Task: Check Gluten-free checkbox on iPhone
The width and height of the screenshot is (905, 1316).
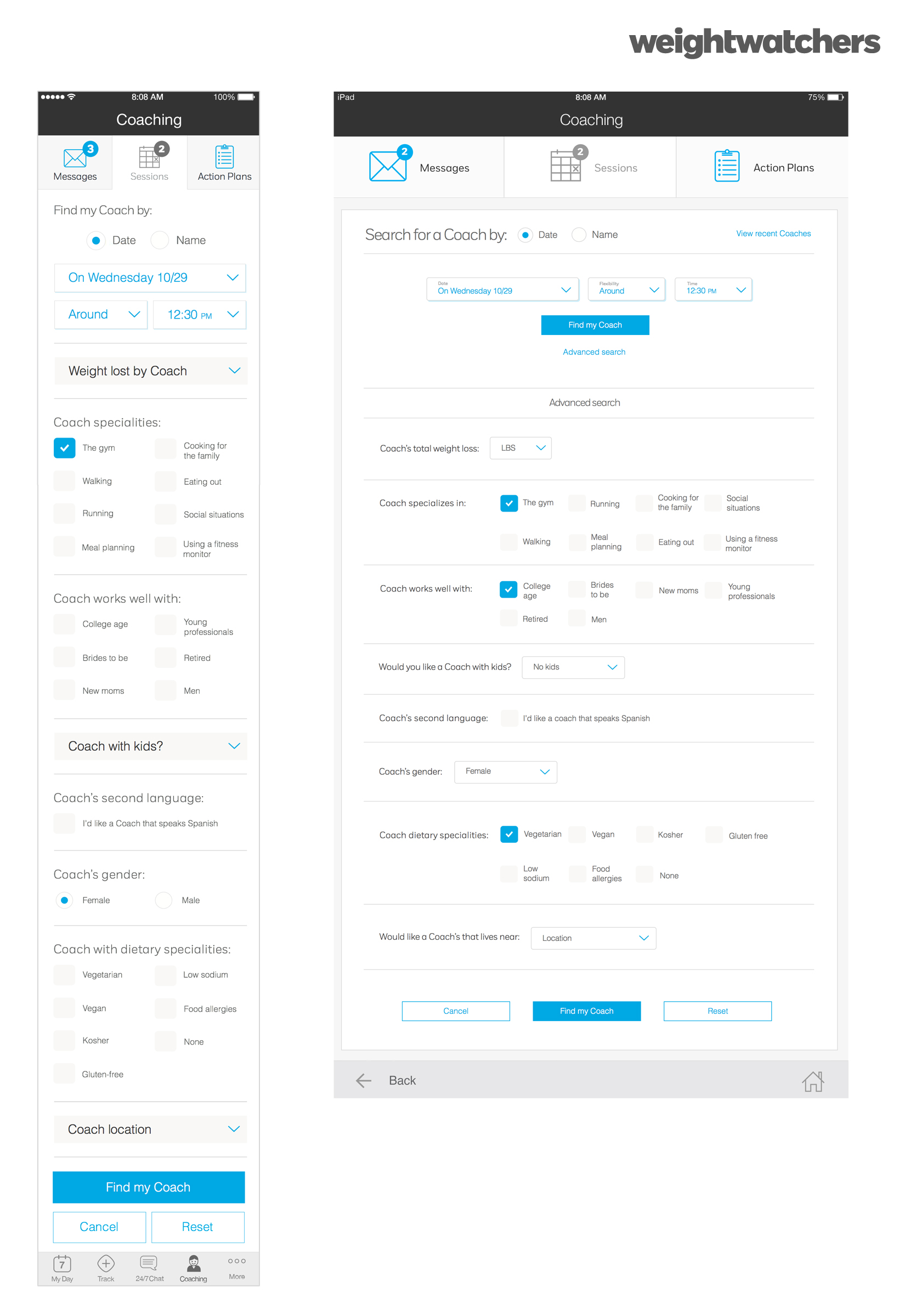Action: click(65, 1074)
